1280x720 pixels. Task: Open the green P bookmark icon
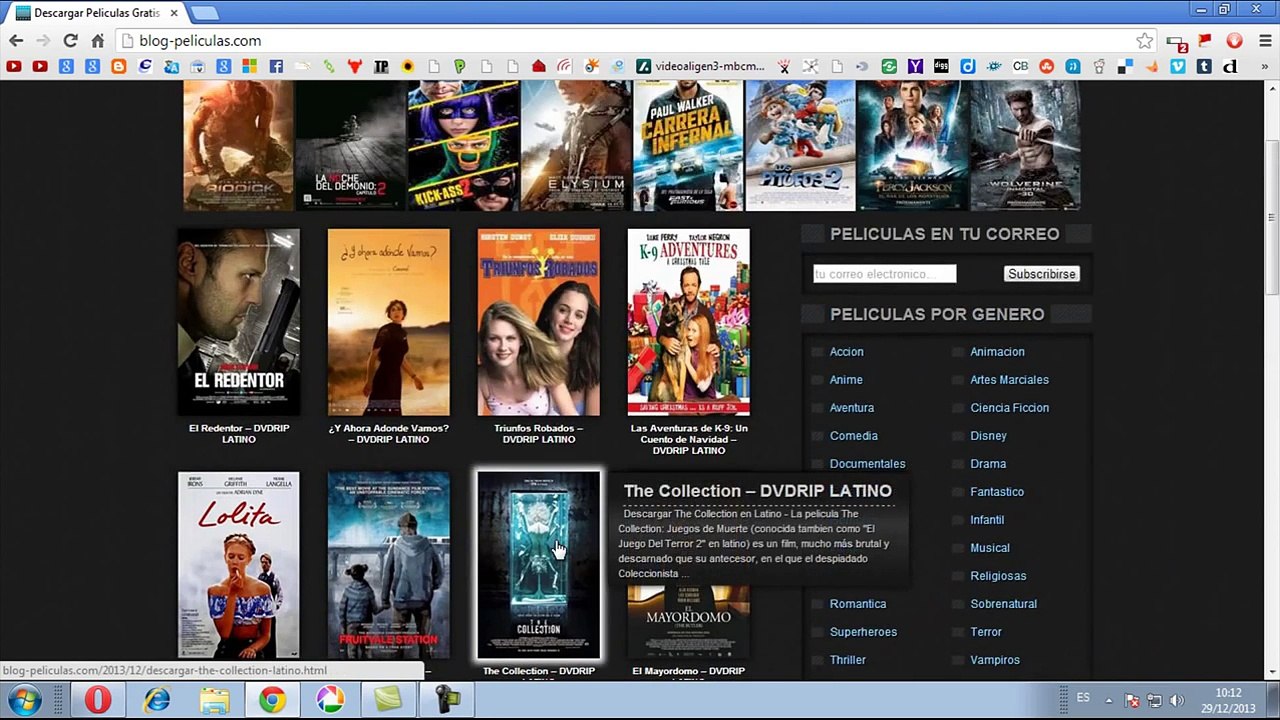[x=459, y=66]
